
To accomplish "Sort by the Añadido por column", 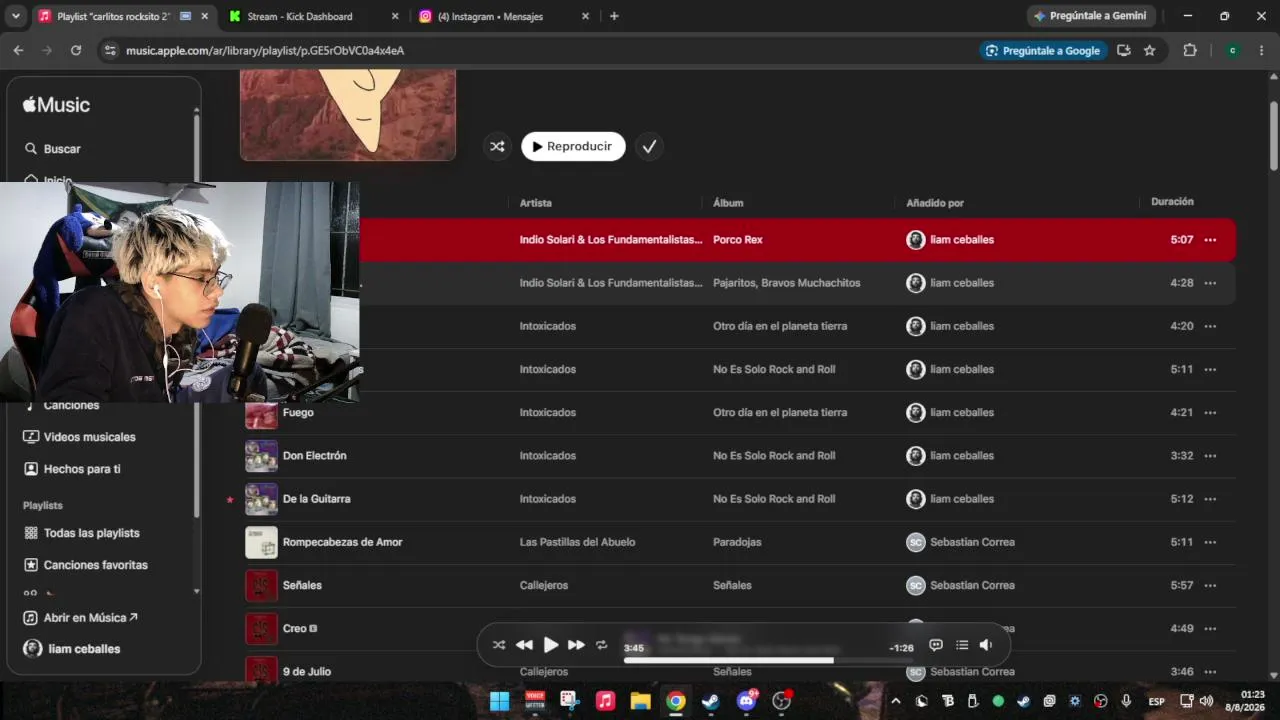I will 935,203.
